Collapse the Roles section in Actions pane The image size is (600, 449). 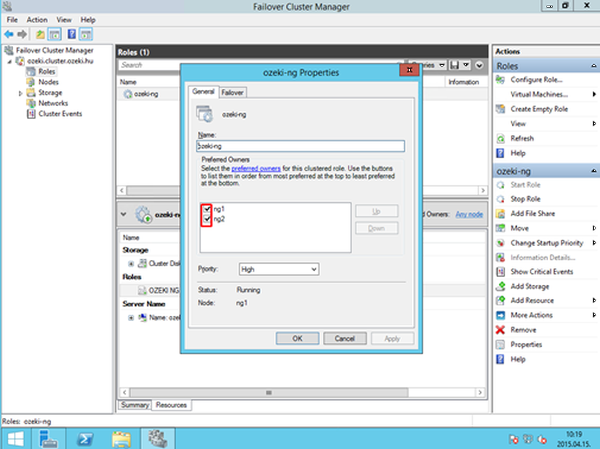pos(593,66)
